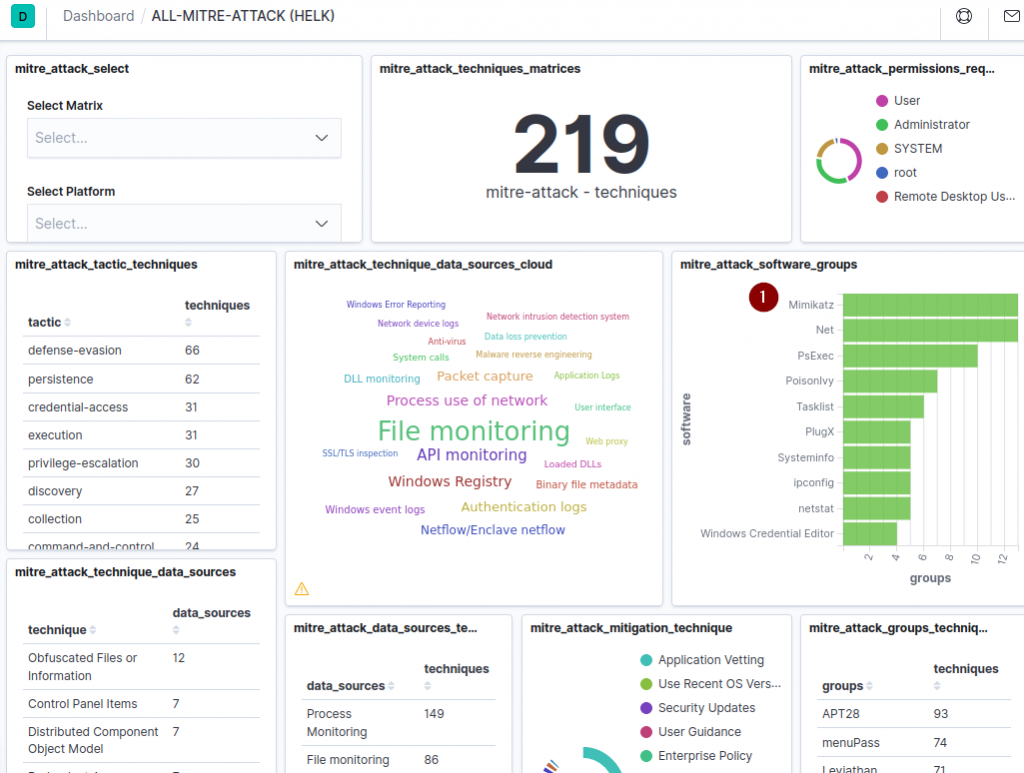The image size is (1024, 773).
Task: Sort the data_sources name column in data sources techniques panel
Action: 391,686
